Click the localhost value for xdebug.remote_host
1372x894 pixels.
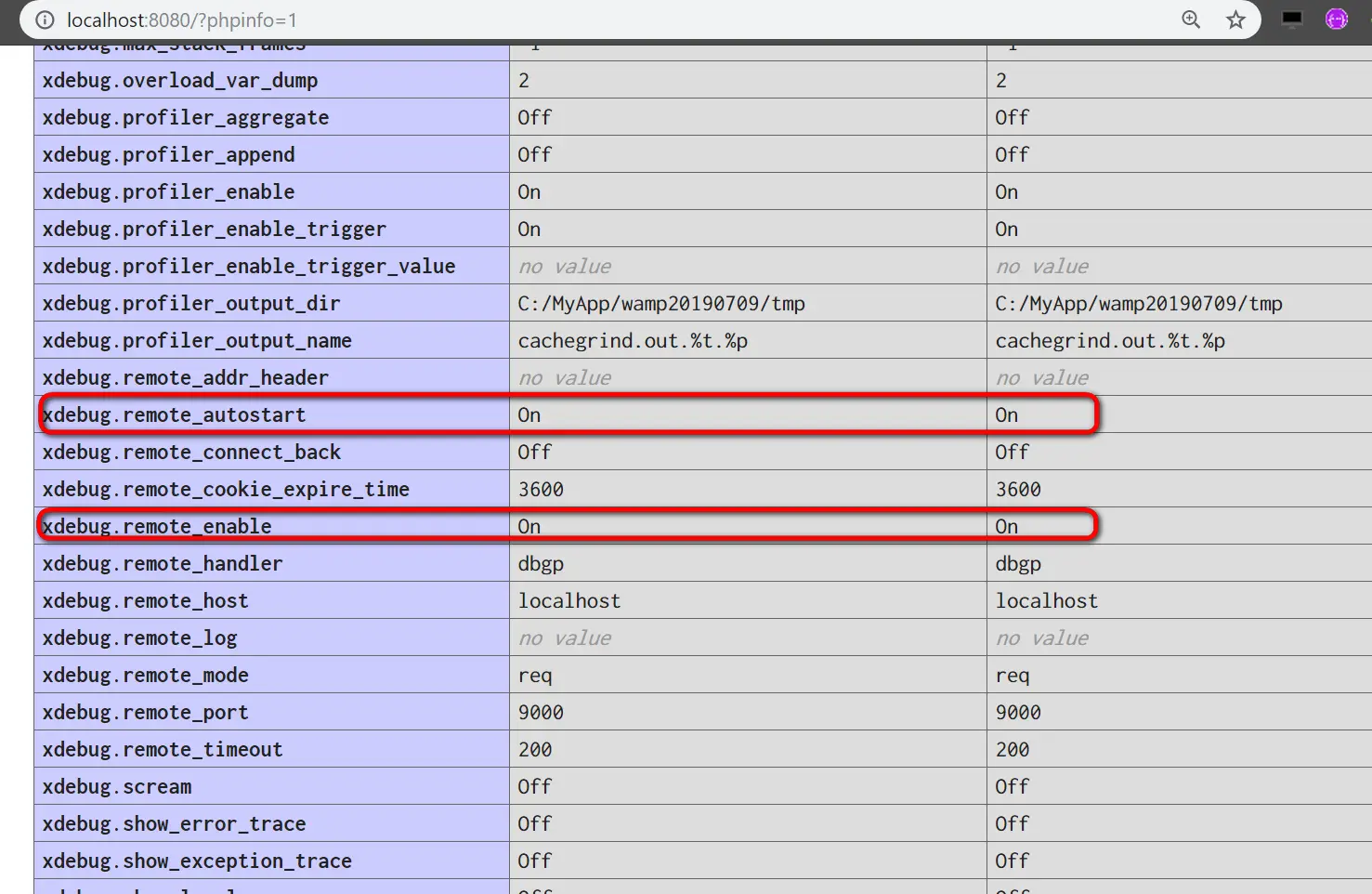[x=569, y=600]
